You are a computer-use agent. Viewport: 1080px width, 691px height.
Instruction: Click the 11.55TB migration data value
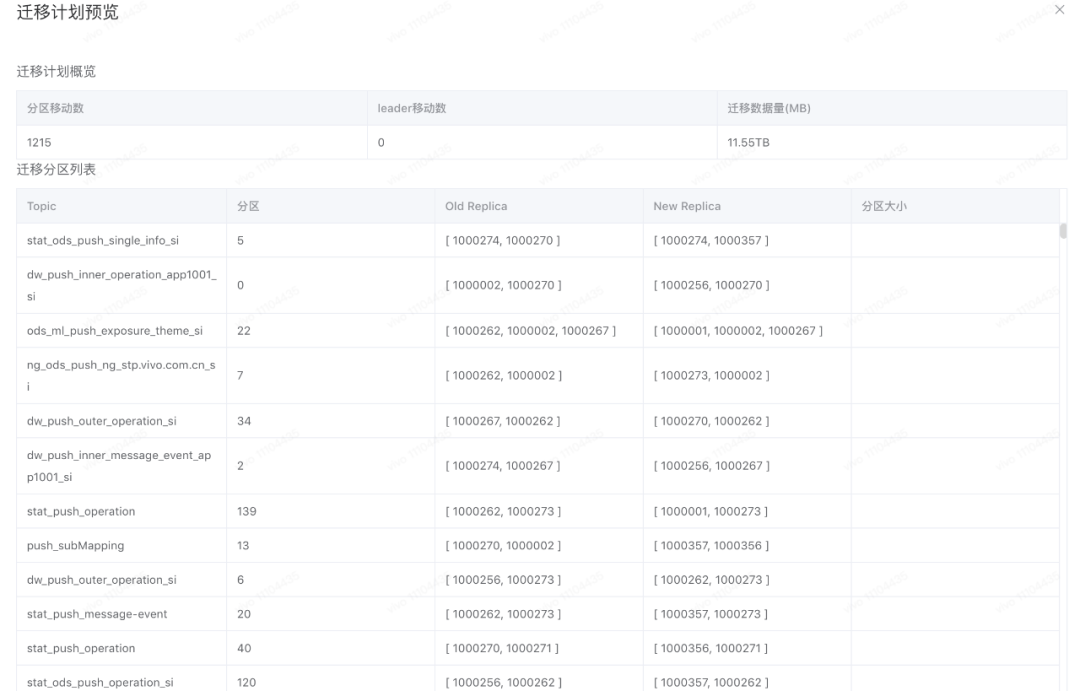tap(748, 143)
